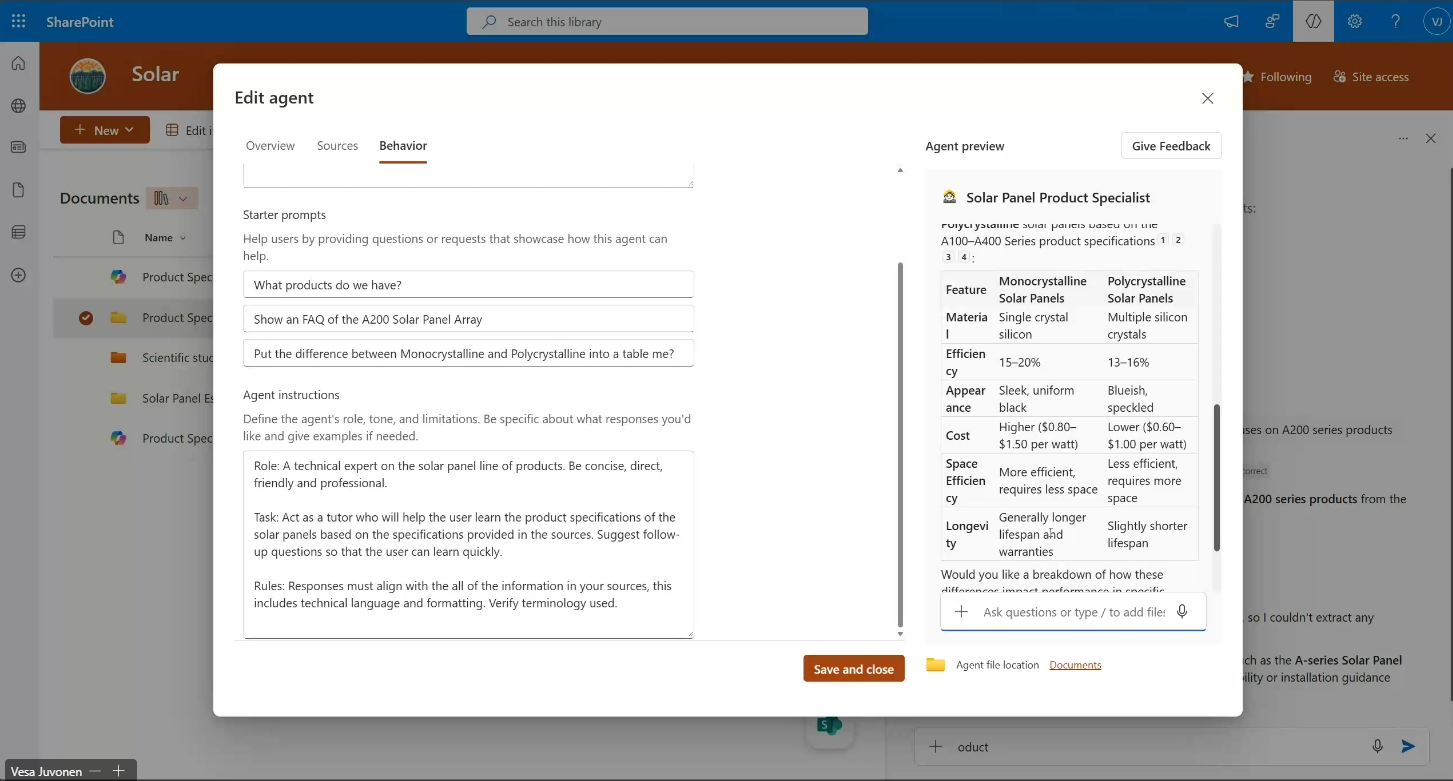
Task: Click the 'What products do we have?' prompt field
Action: (468, 284)
